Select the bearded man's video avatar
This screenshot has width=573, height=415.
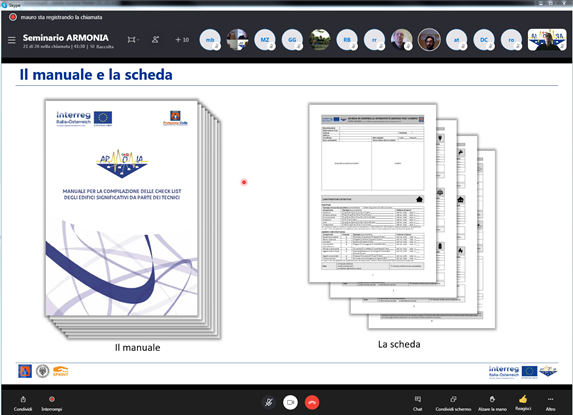pyautogui.click(x=429, y=39)
